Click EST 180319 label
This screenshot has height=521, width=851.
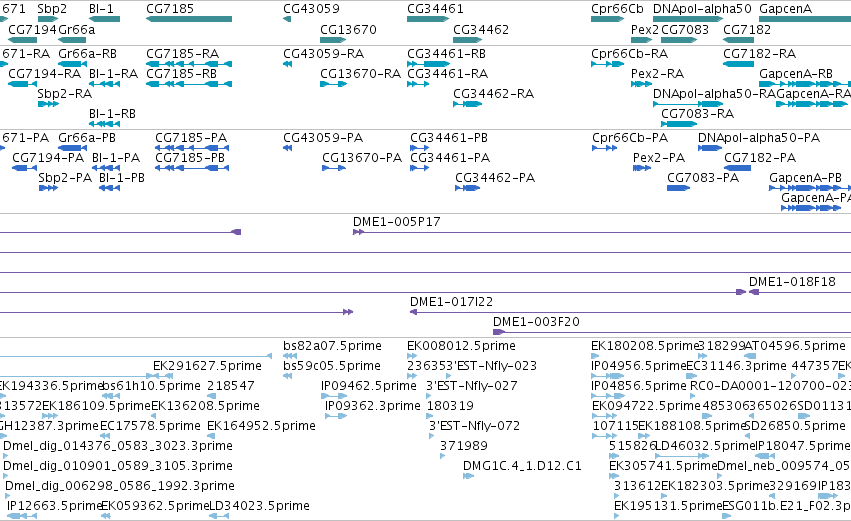tap(450, 406)
